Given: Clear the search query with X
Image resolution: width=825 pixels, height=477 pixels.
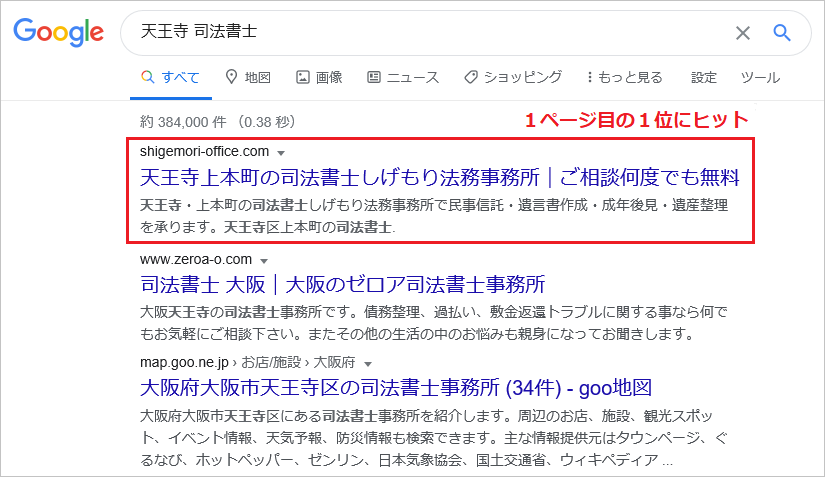Looking at the screenshot, I should pyautogui.click(x=742, y=33).
